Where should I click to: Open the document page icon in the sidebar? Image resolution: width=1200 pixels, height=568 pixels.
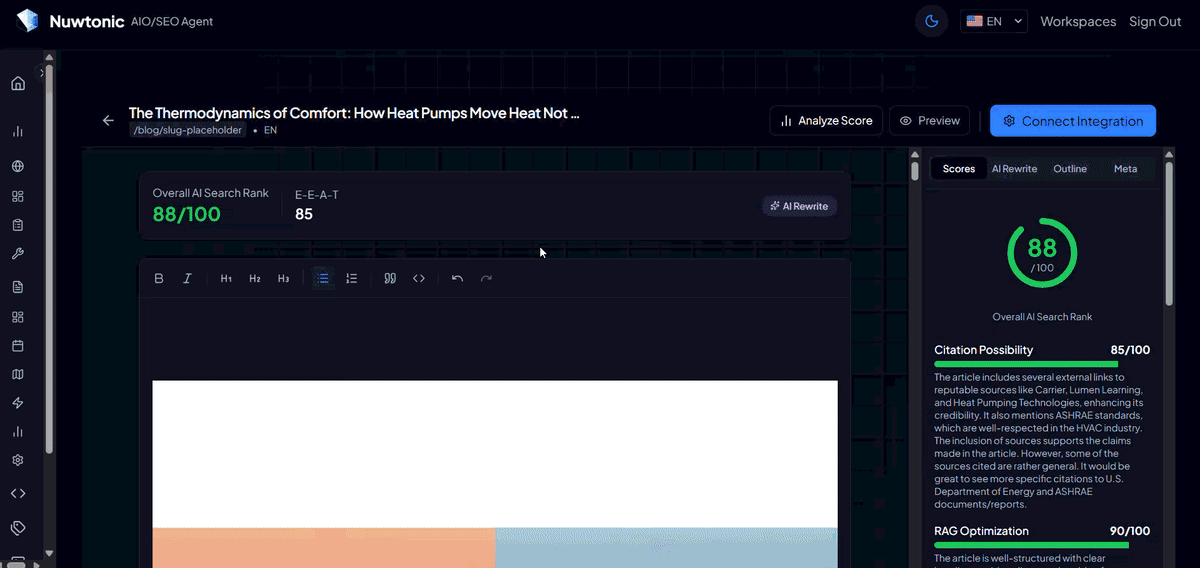17,287
